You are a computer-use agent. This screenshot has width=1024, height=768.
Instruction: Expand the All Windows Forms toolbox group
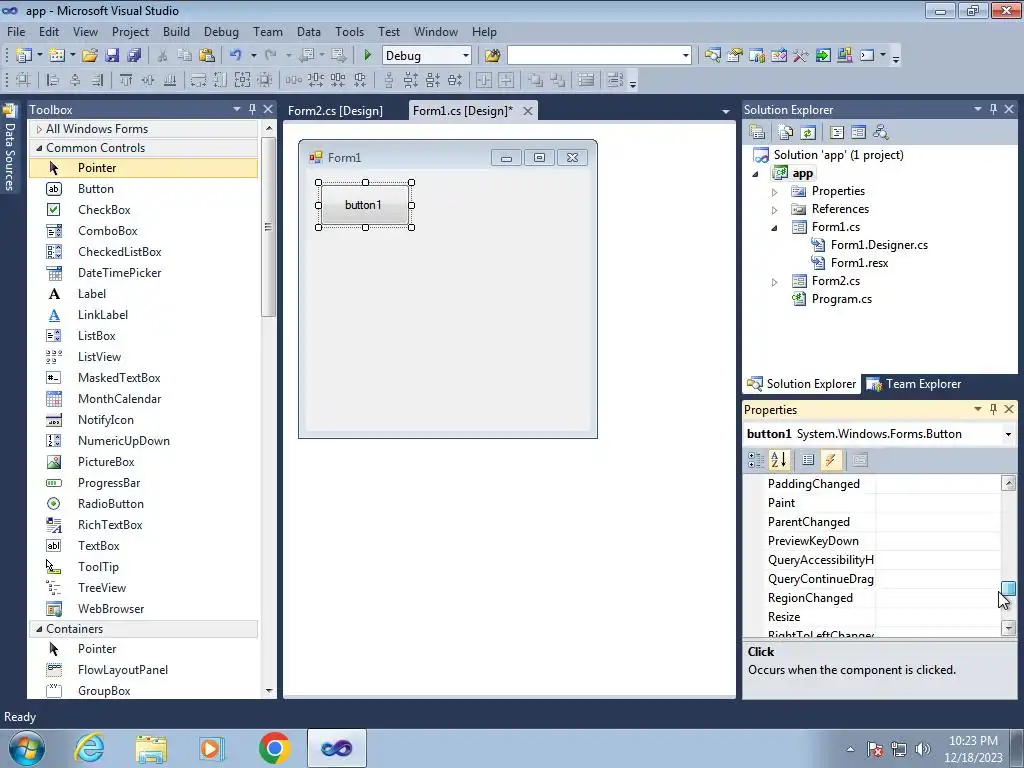click(39, 129)
